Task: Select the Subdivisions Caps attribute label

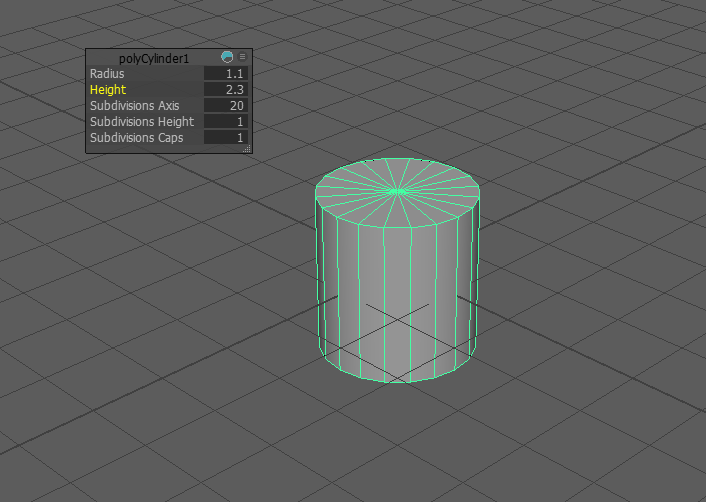Action: [136, 137]
